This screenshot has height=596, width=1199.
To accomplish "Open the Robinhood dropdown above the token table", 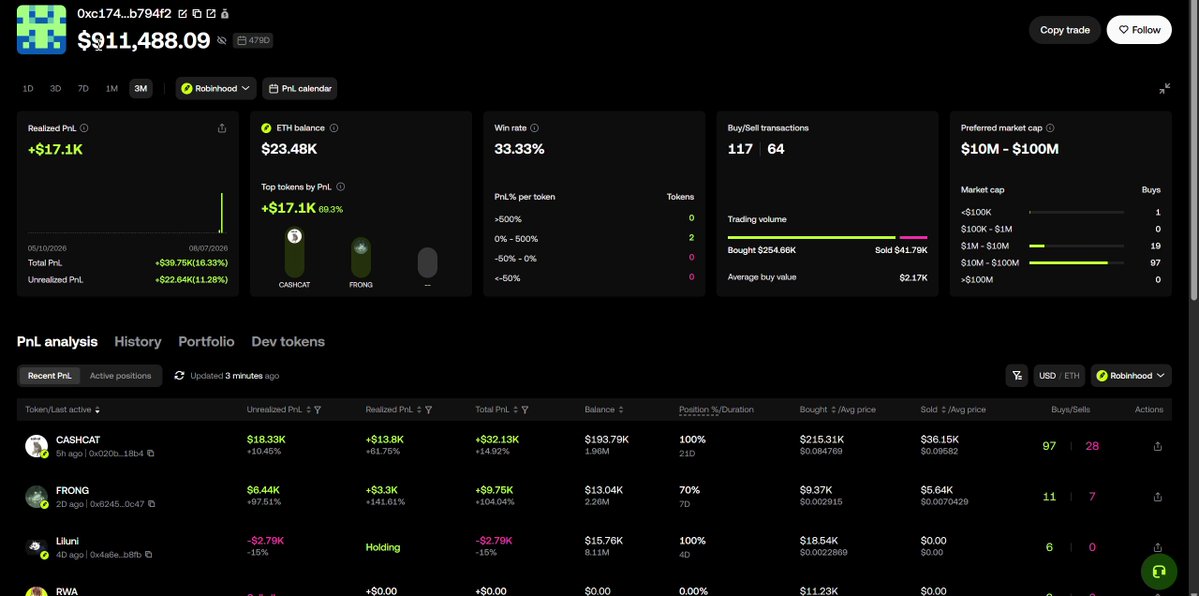I will pyautogui.click(x=1131, y=376).
